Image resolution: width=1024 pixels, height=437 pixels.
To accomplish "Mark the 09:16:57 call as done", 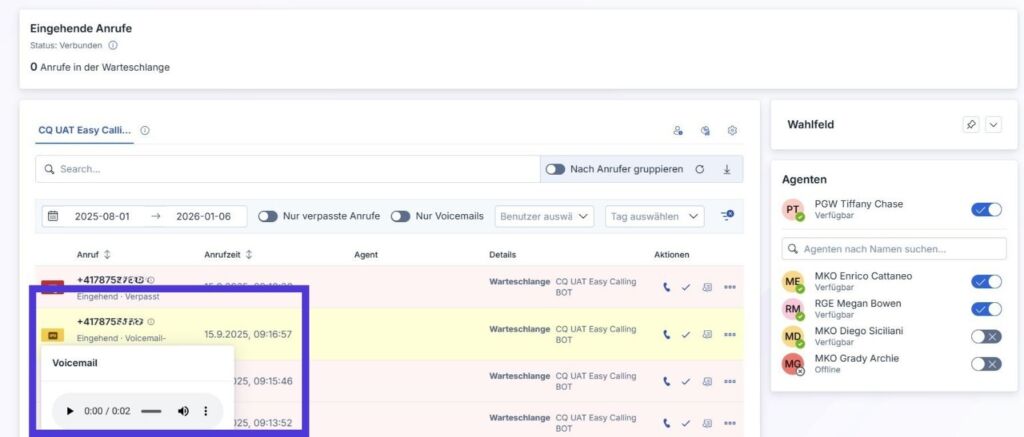I will coord(686,334).
